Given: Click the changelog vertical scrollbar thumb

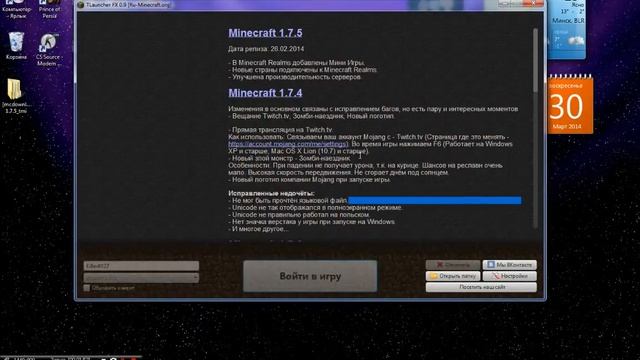Looking at the screenshot, I should coord(535,60).
